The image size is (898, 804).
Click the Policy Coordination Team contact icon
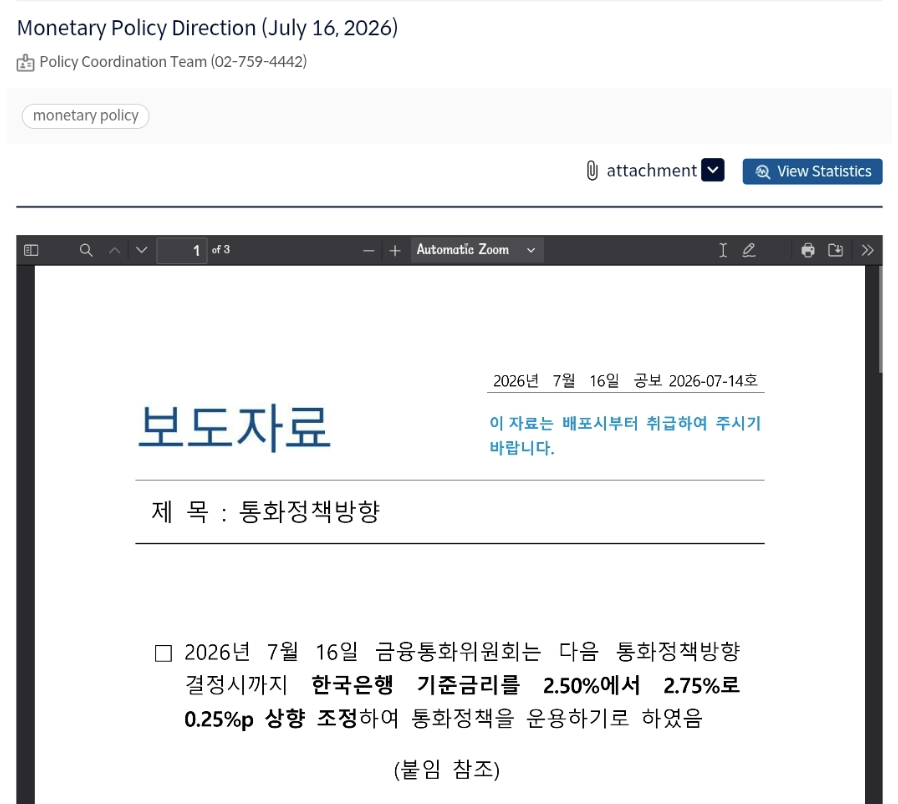[x=25, y=62]
